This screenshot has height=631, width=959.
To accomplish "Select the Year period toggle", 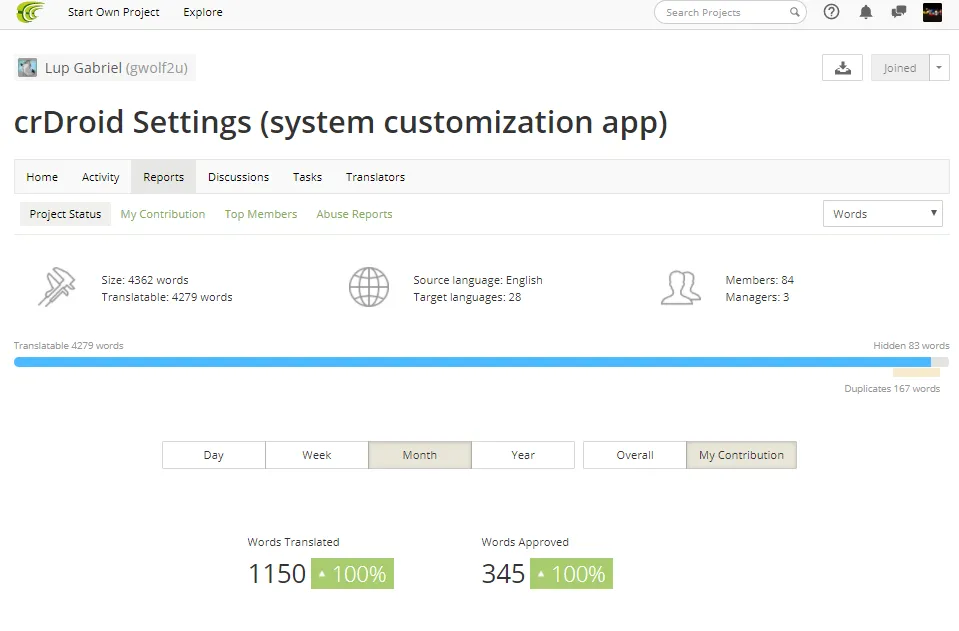I will pyautogui.click(x=523, y=455).
